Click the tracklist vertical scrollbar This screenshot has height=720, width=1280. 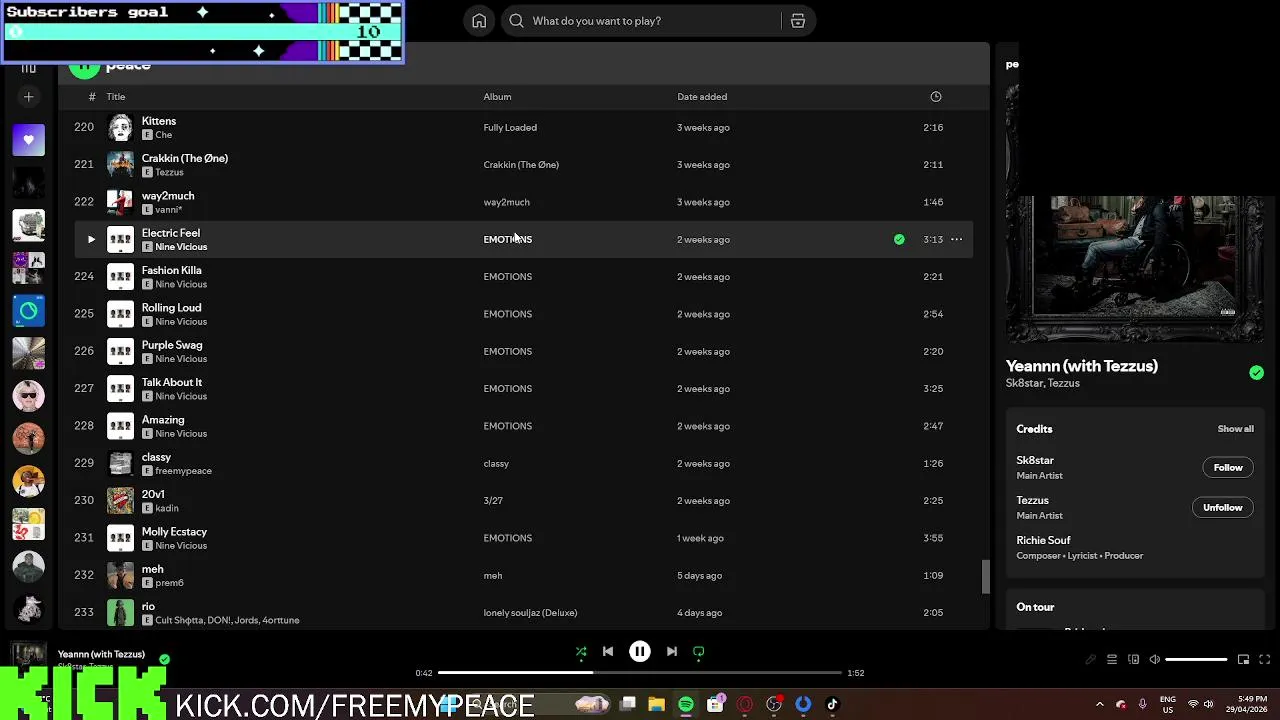(985, 576)
